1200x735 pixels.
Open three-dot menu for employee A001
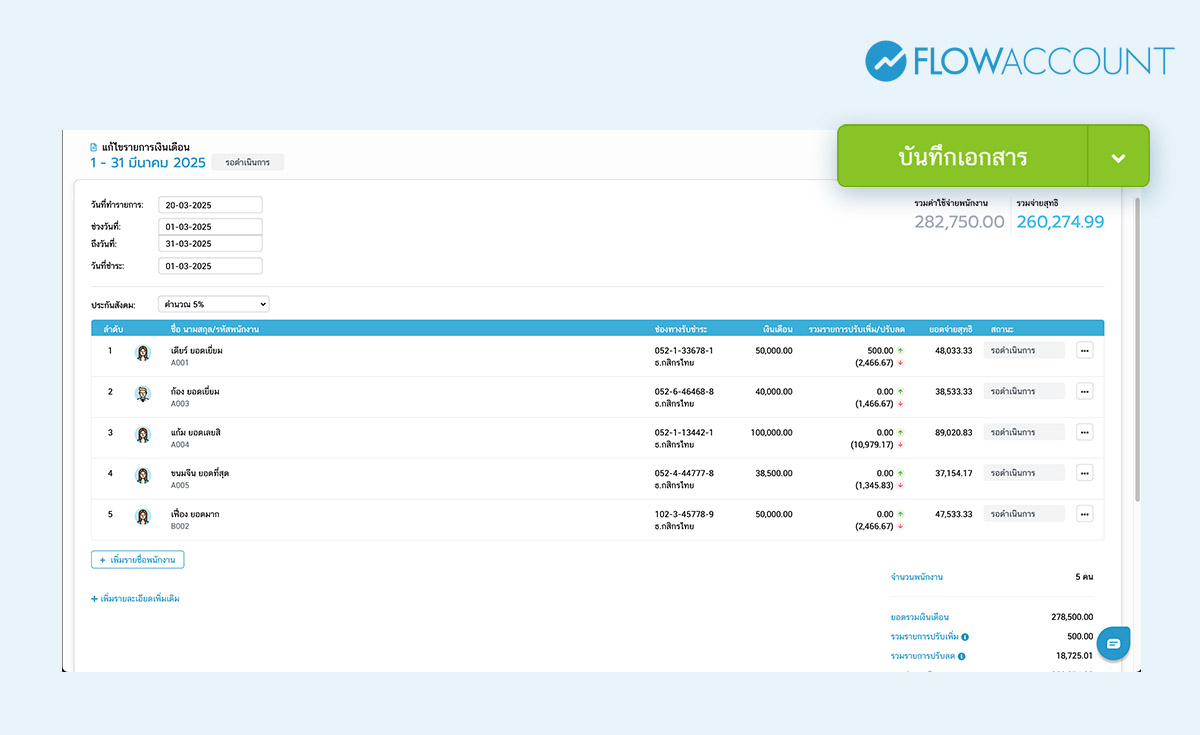click(x=1084, y=350)
